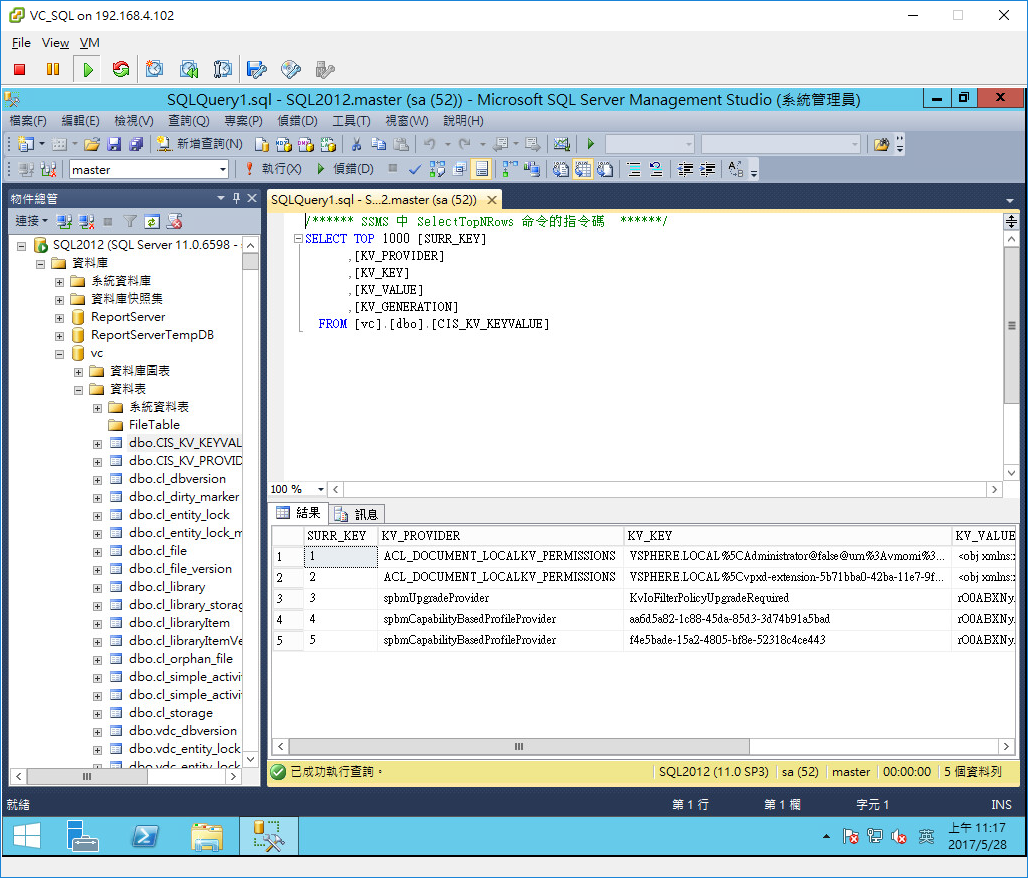1028x878 pixels.
Task: Click the Database Engine Query icon
Action: point(262,144)
